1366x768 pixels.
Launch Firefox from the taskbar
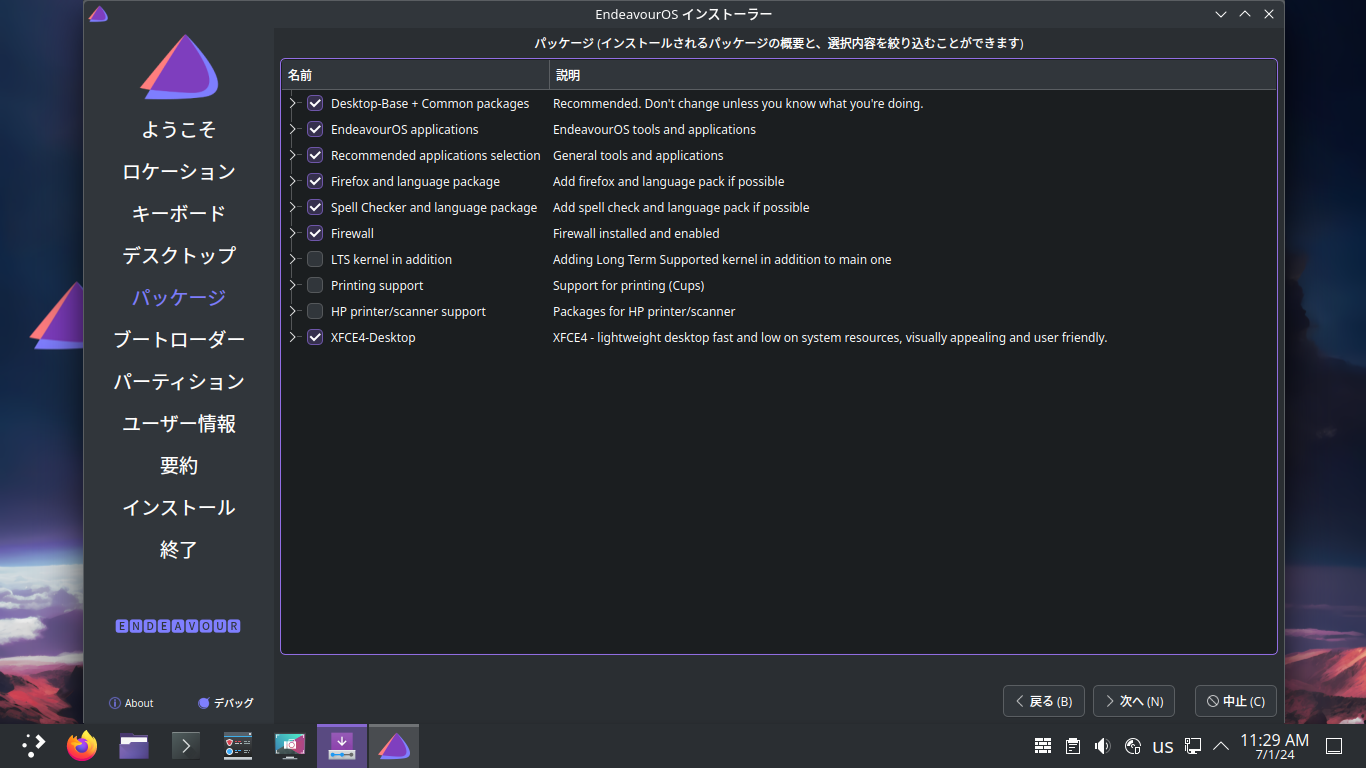82,745
